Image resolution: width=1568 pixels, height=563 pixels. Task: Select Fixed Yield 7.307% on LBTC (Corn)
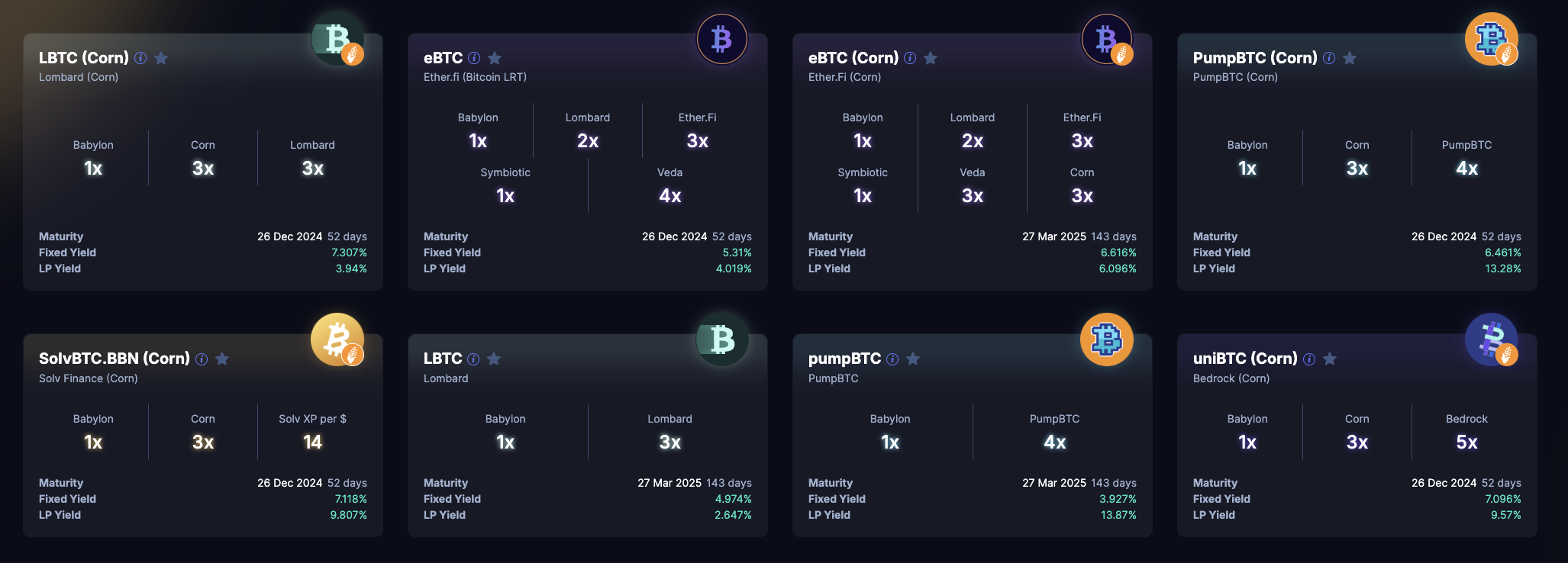[349, 253]
